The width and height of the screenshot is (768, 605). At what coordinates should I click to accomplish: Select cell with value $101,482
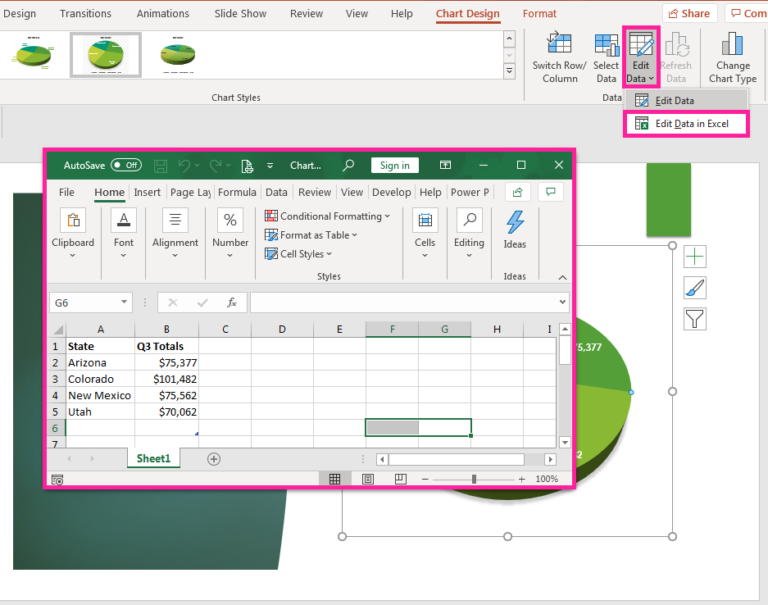(167, 379)
